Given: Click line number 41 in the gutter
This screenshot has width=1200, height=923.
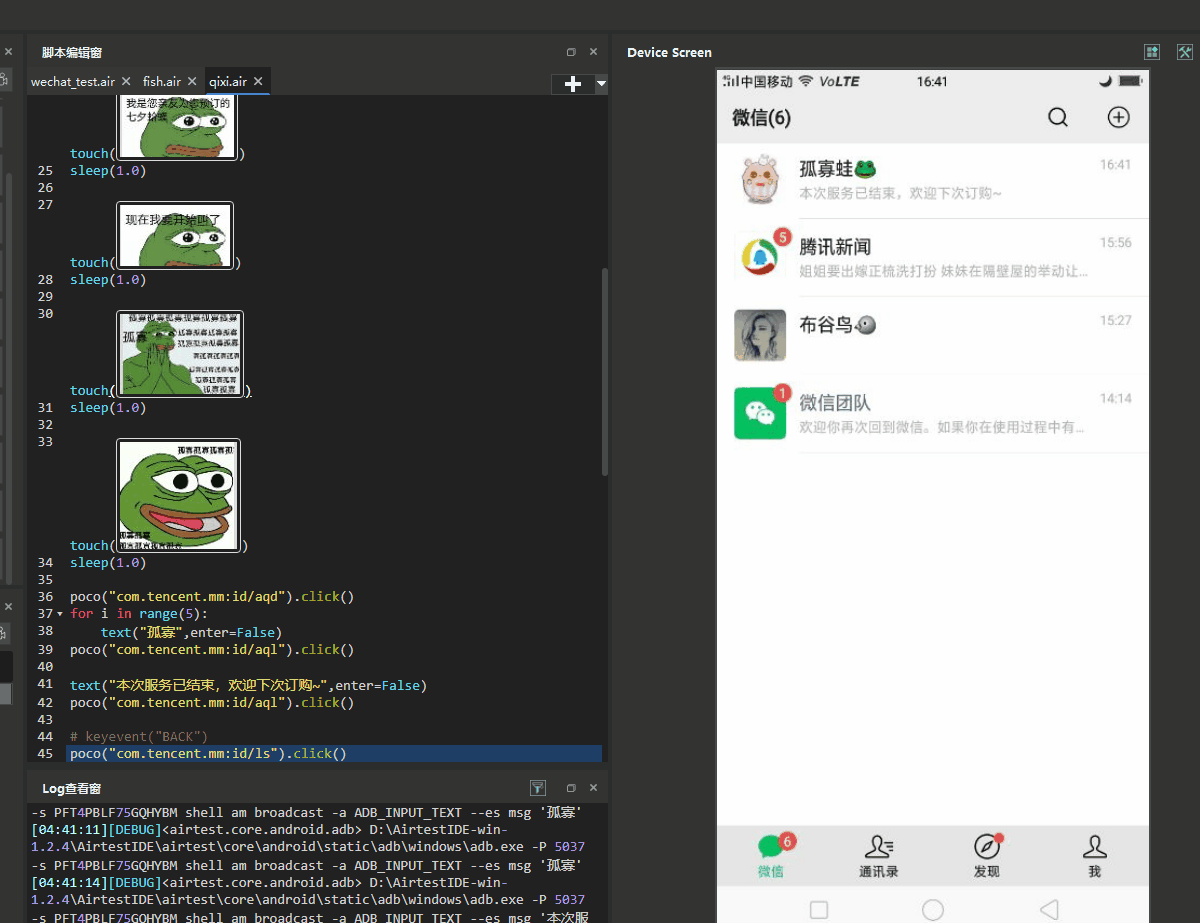Looking at the screenshot, I should [x=44, y=685].
